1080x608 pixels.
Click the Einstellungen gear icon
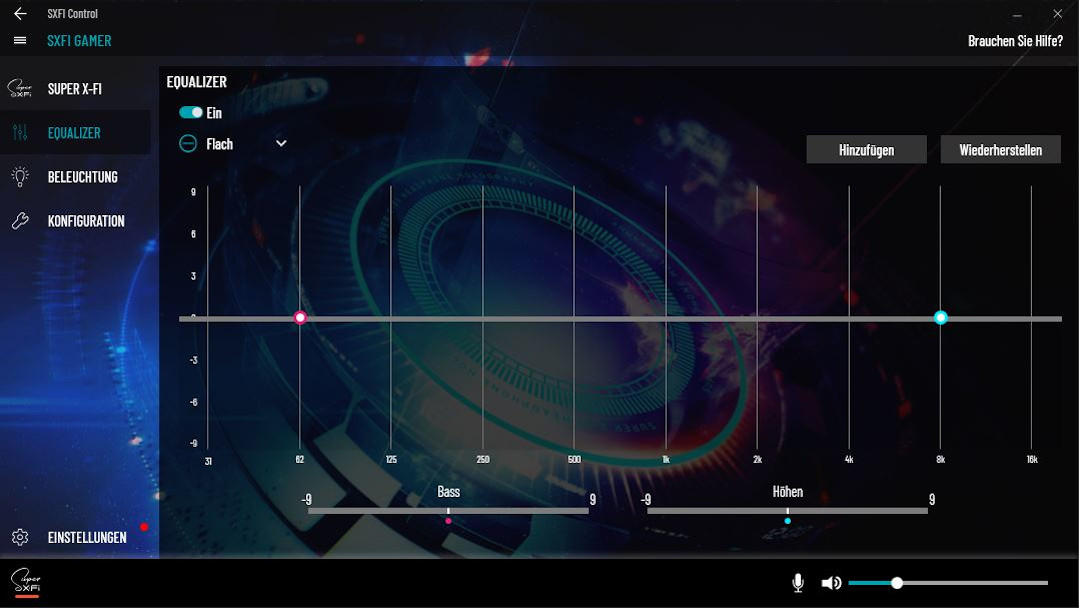click(20, 537)
